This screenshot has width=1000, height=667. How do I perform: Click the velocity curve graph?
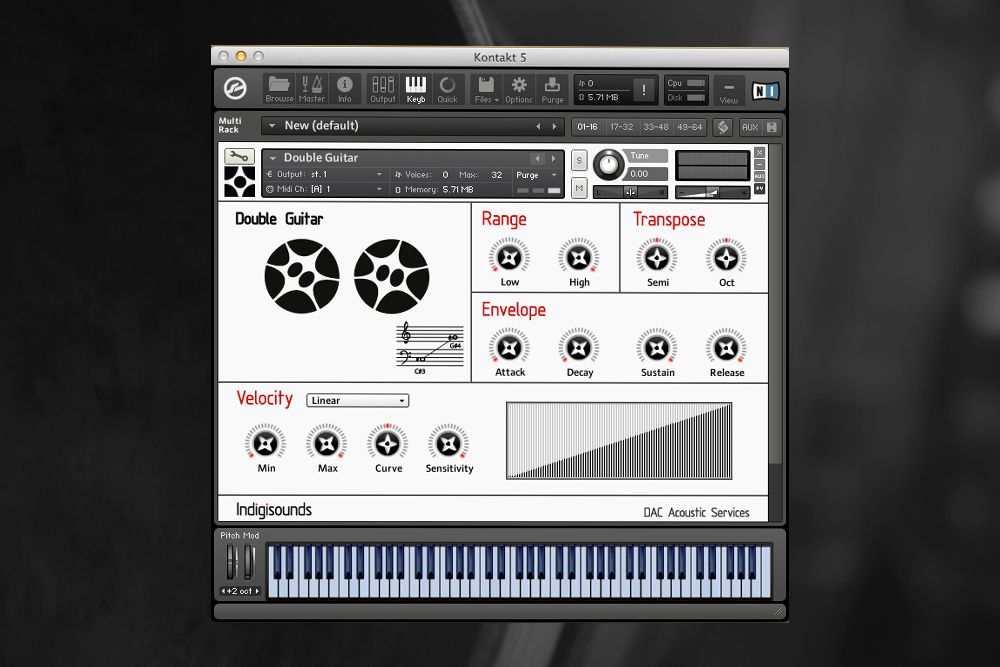point(619,441)
